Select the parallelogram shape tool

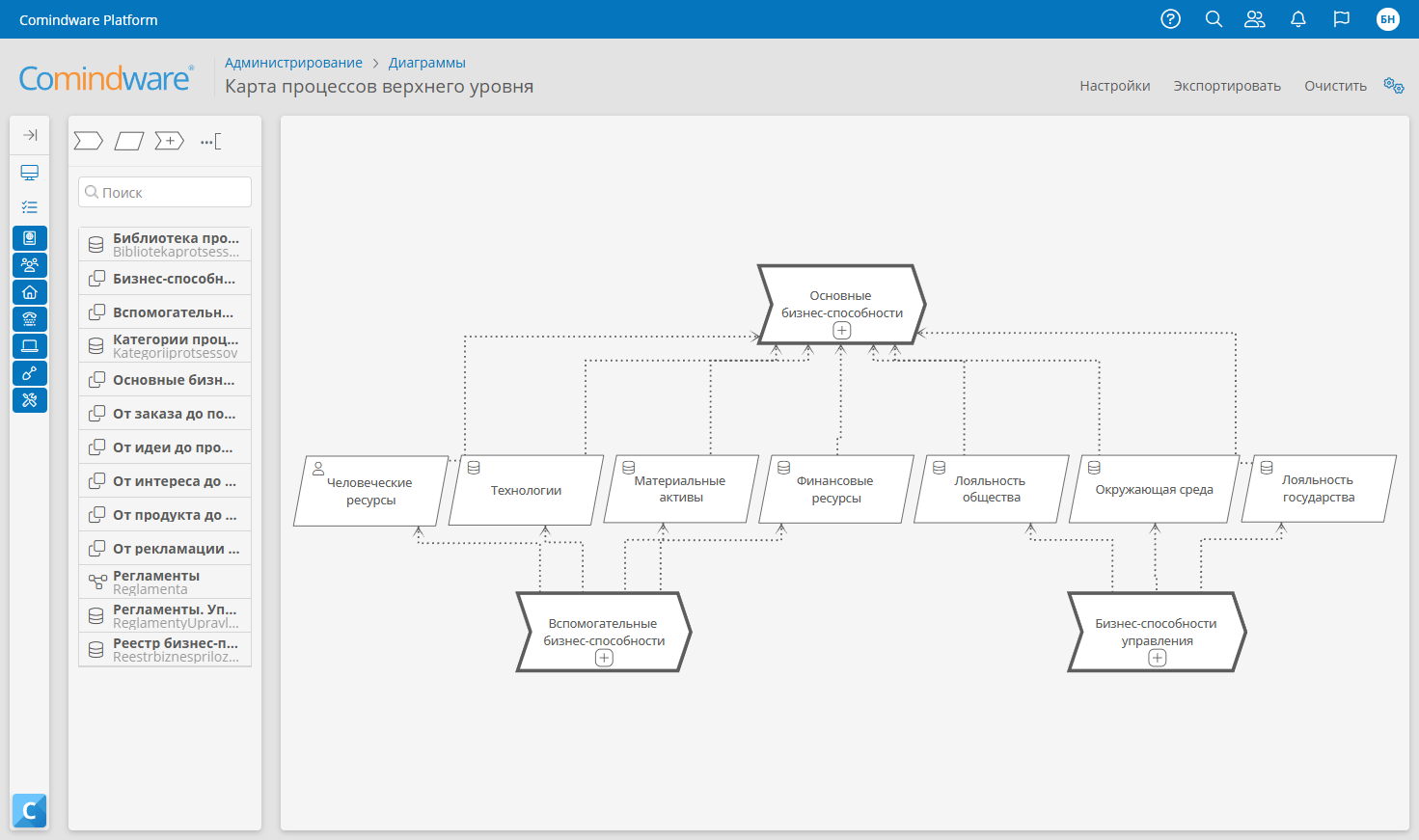129,142
